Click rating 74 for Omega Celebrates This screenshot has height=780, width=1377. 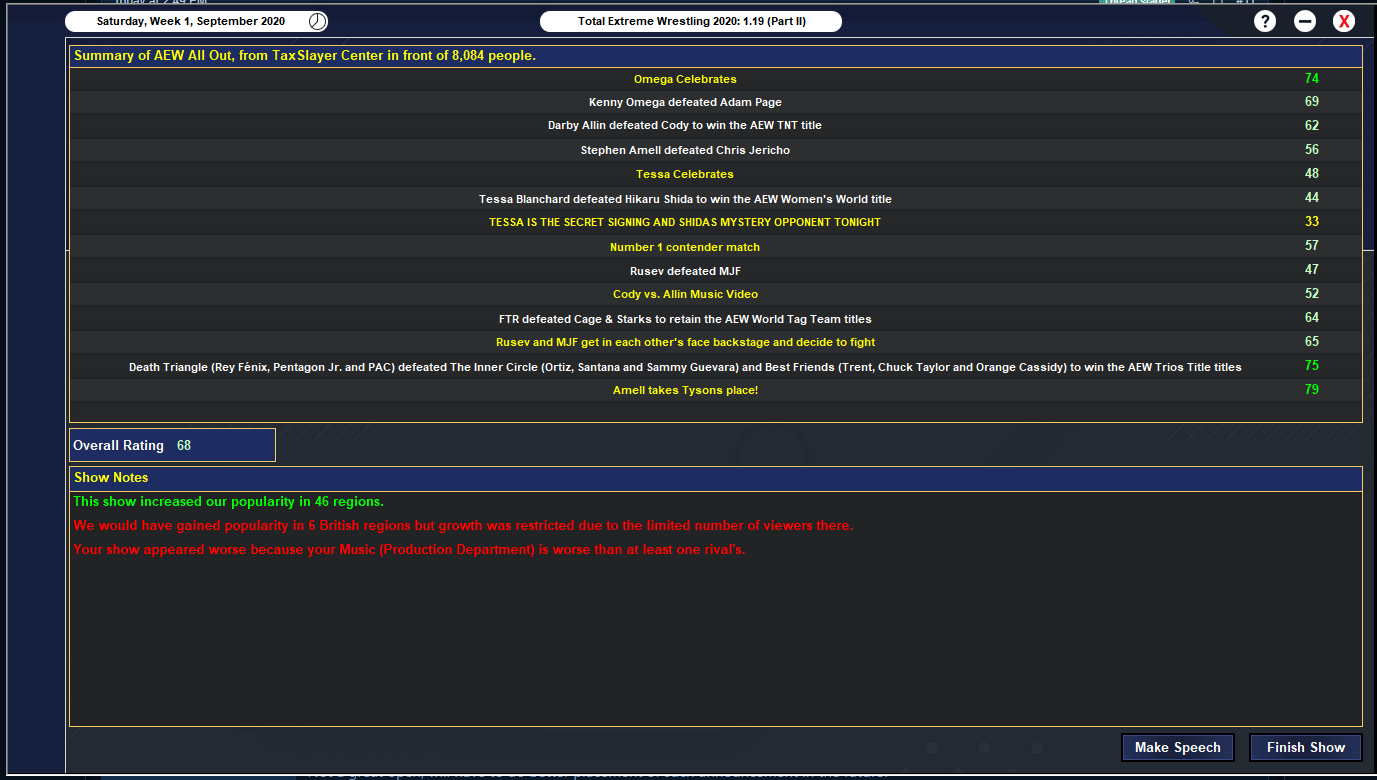pyautogui.click(x=1312, y=78)
